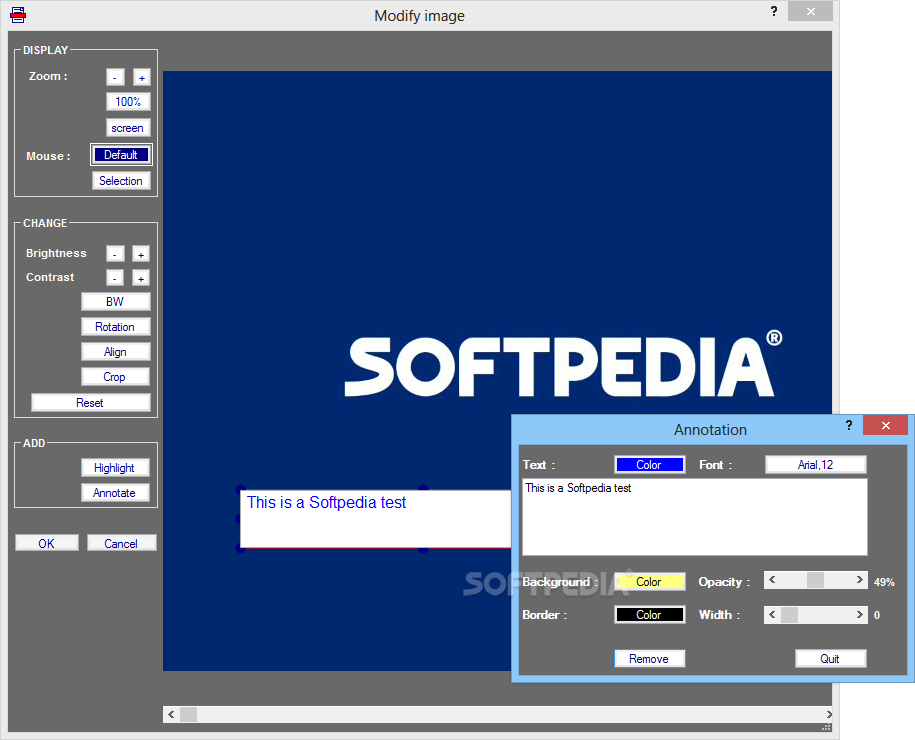This screenshot has width=915, height=740.
Task: Confirm changes with the OK button
Action: (x=47, y=543)
